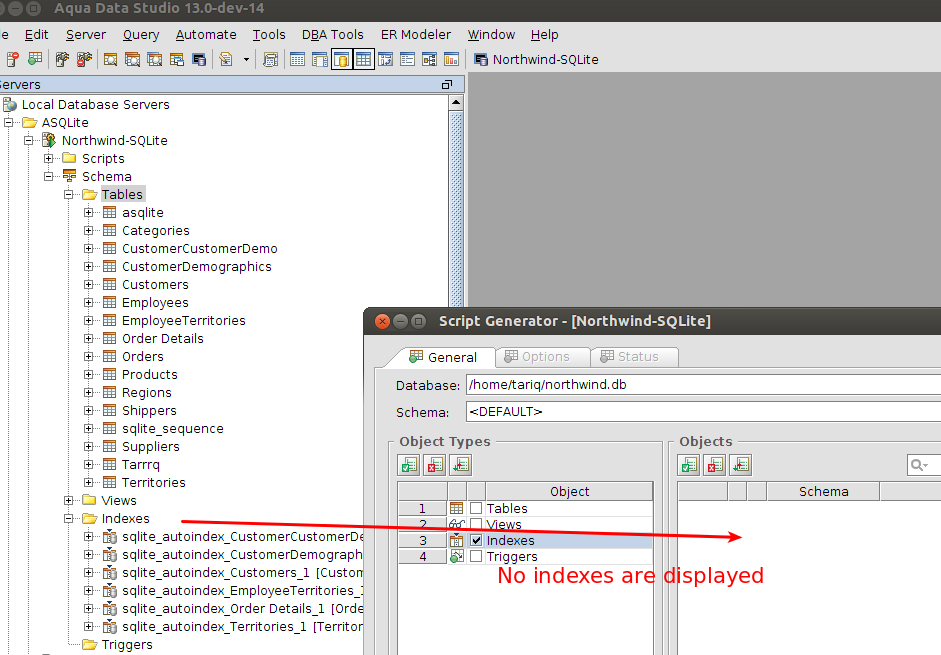Open the Edit menu
941x655 pixels.
click(37, 35)
